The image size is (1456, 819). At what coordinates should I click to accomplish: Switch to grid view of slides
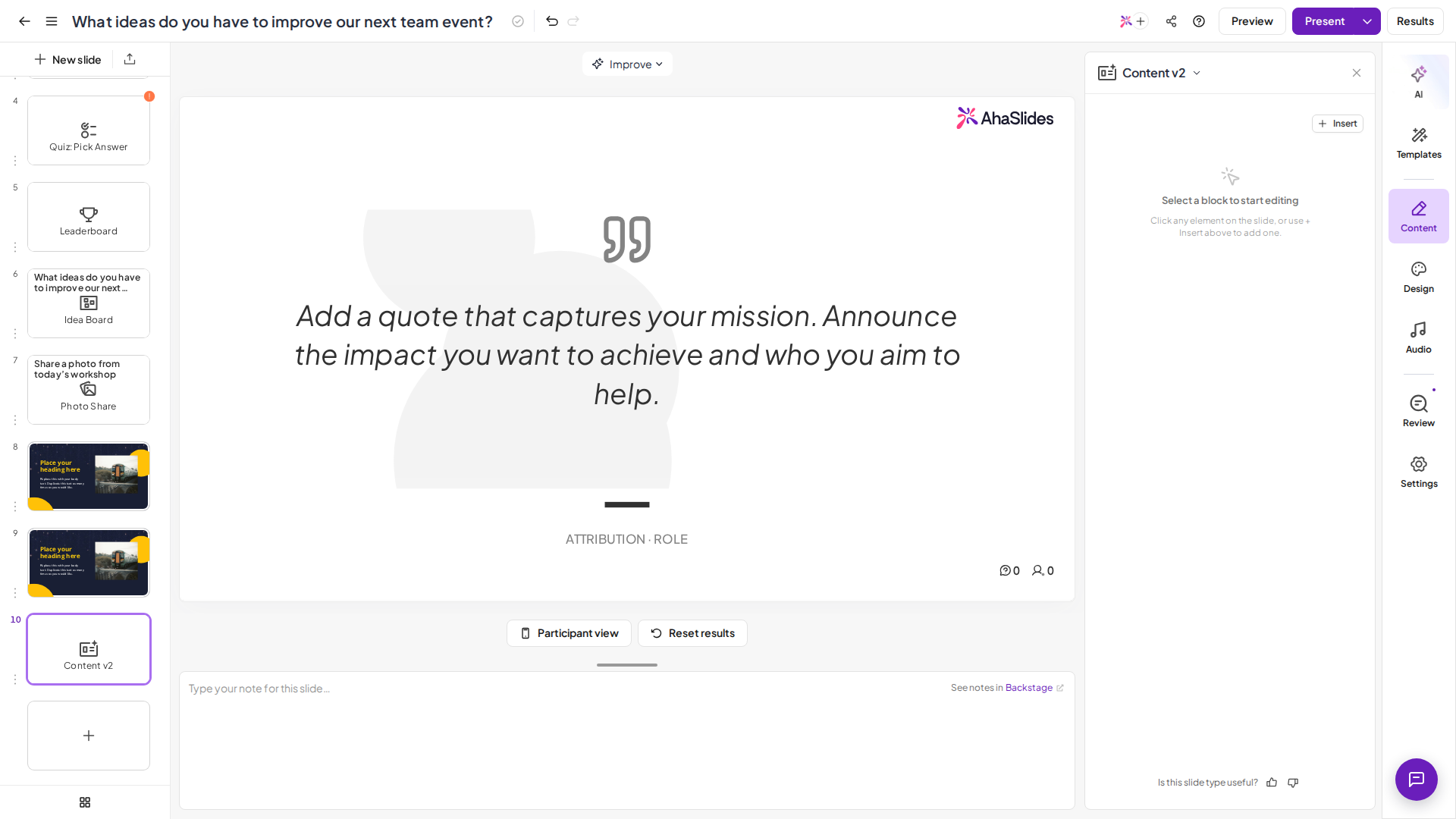(x=85, y=802)
